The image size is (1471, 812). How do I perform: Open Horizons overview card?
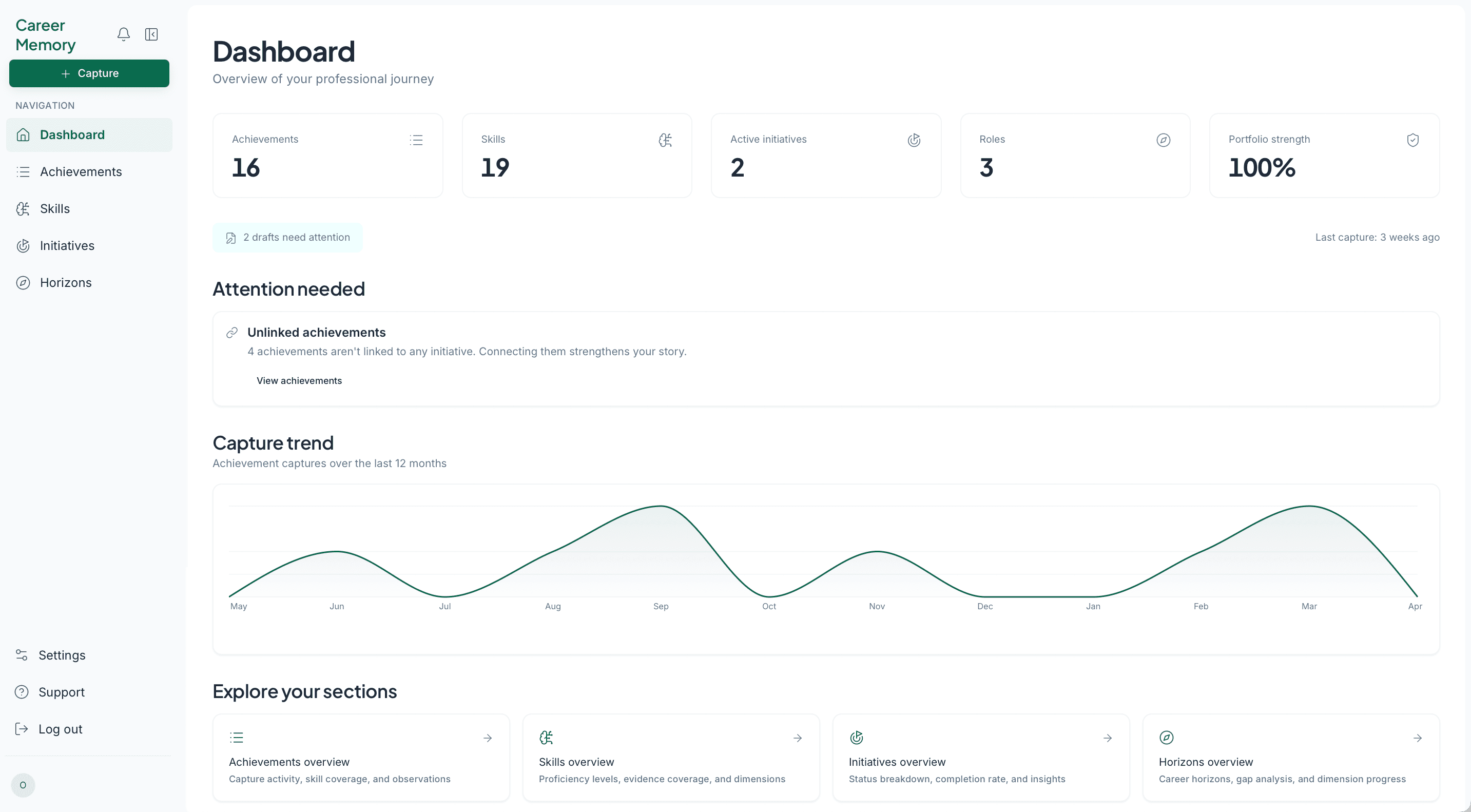(x=1291, y=758)
